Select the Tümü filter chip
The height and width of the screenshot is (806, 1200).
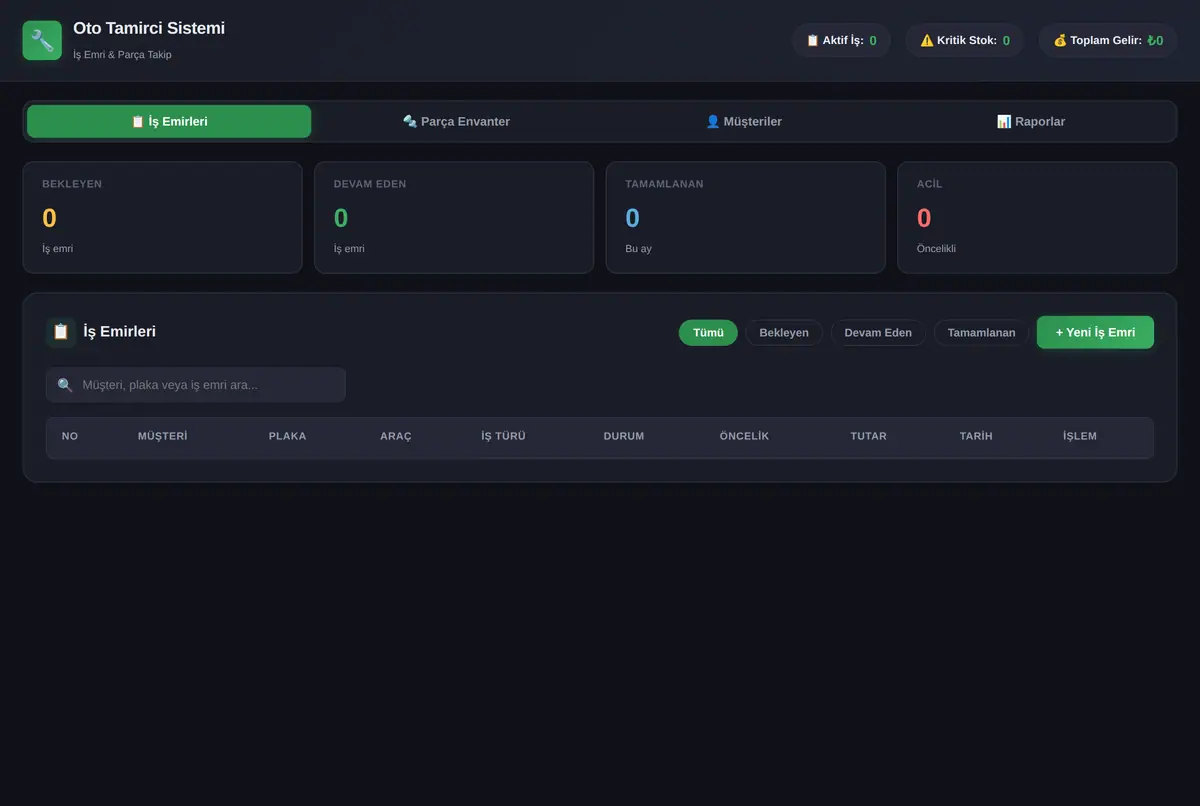708,333
